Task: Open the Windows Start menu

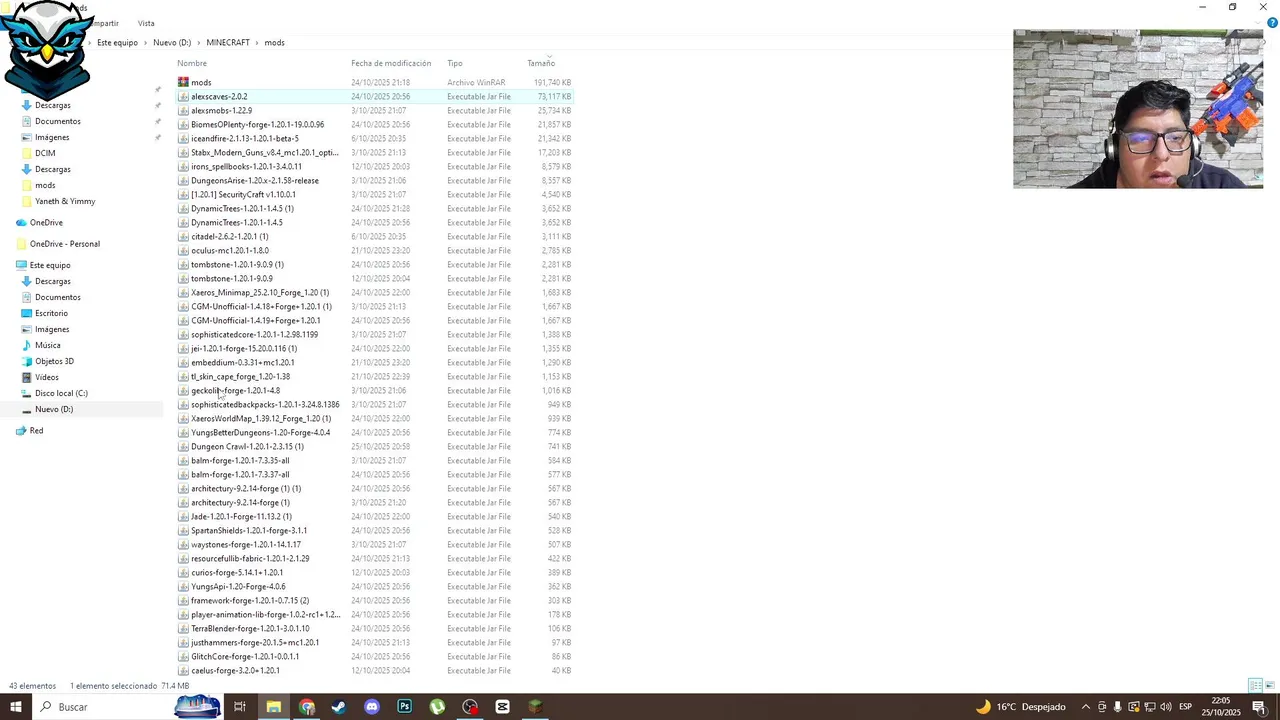Action: click(16, 707)
